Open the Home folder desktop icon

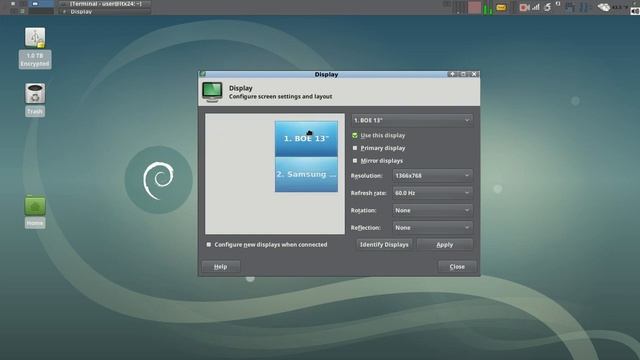coord(35,206)
